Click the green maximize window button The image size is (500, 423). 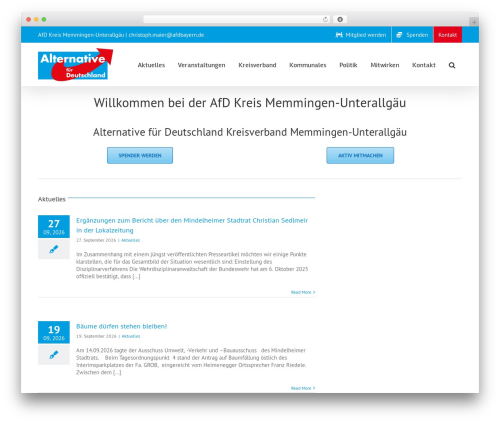click(x=44, y=19)
